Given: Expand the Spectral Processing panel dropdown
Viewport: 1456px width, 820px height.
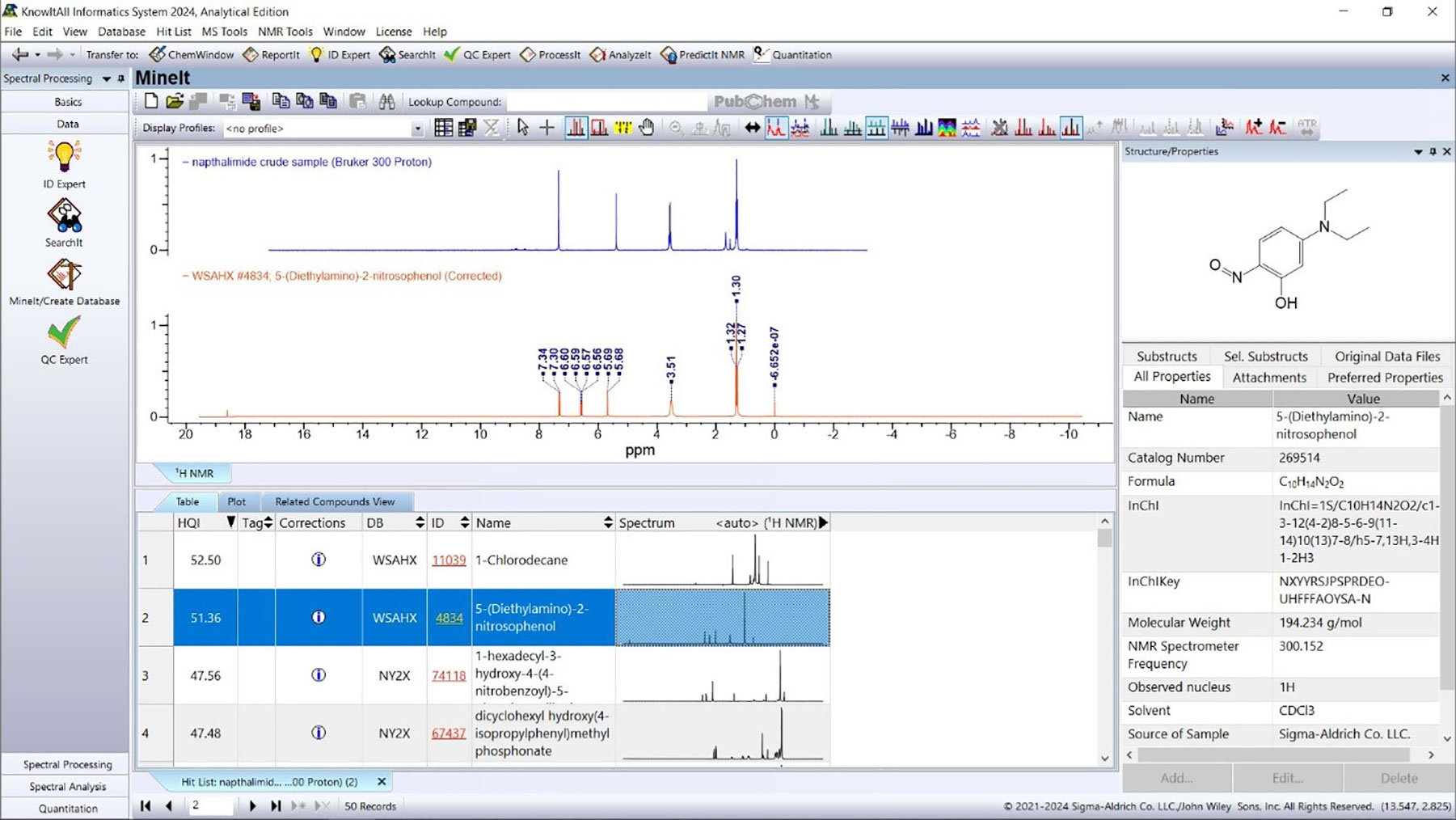Looking at the screenshot, I should 106,79.
